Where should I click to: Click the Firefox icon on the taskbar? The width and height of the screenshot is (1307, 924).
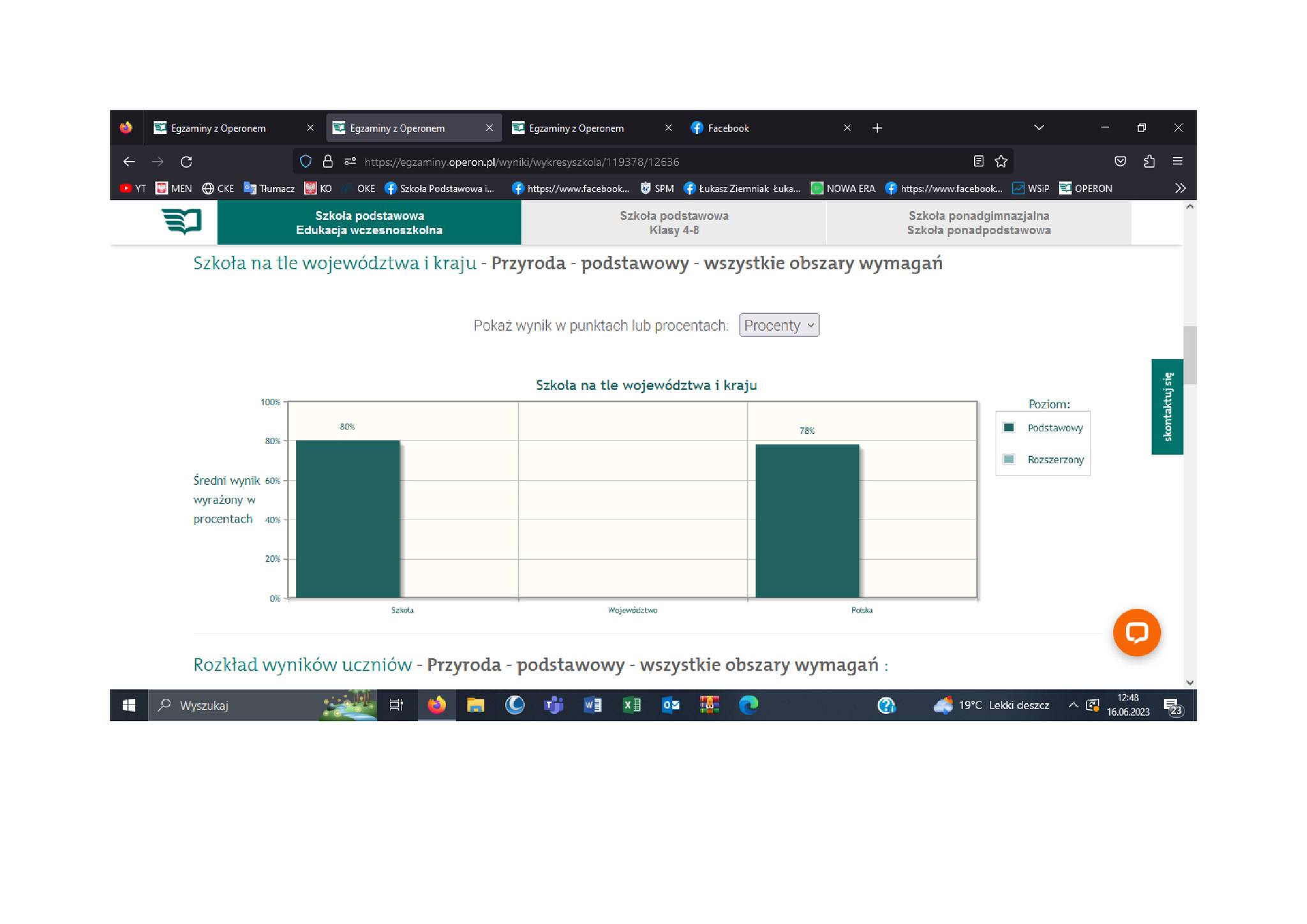pyautogui.click(x=437, y=705)
